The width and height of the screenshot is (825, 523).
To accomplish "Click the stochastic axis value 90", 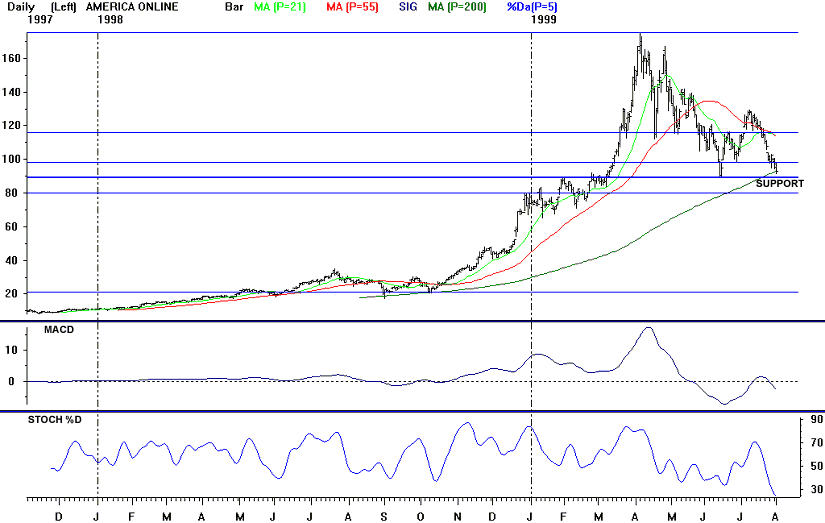I will pos(817,419).
